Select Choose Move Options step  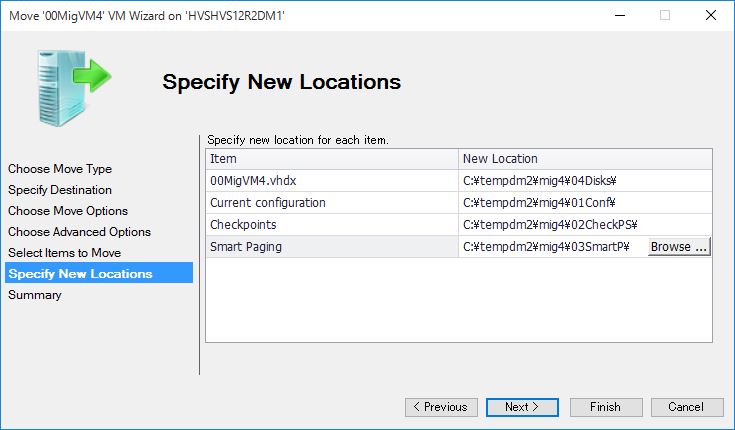68,211
